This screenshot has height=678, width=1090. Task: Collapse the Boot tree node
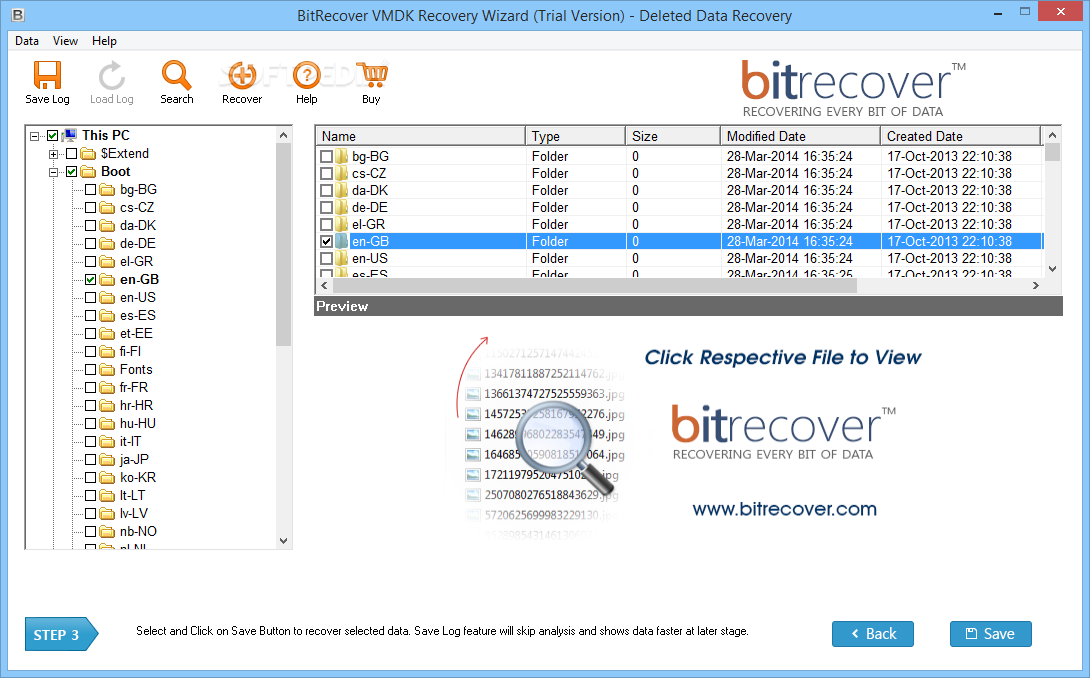tap(53, 172)
